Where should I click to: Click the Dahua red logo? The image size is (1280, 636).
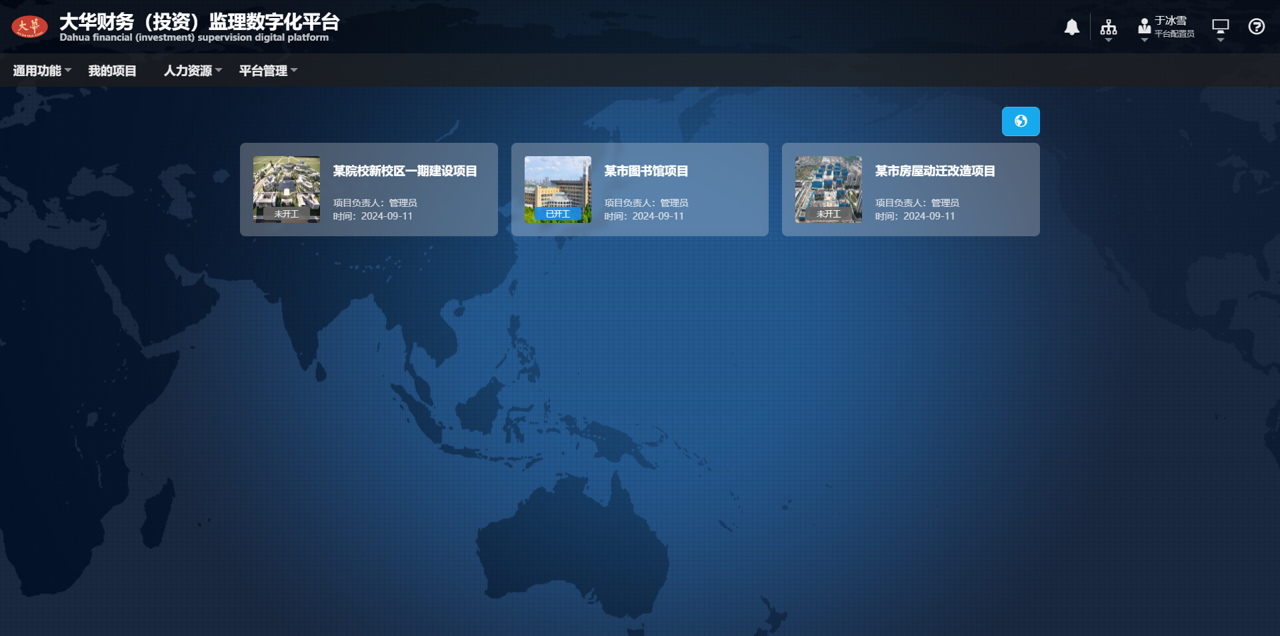[29, 27]
